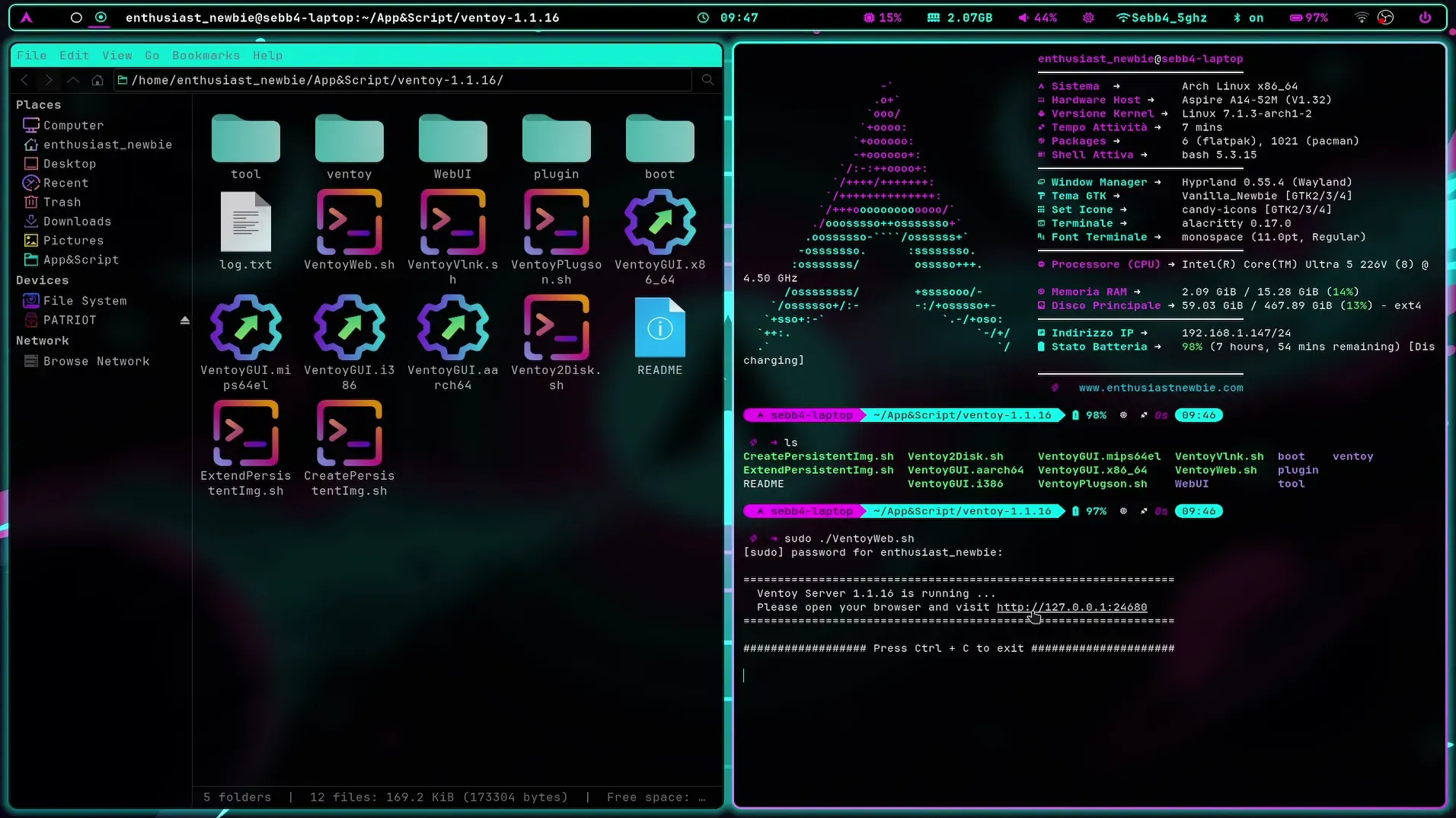Eject the PATRIOT device
This screenshot has width=1456, height=818.
pyautogui.click(x=184, y=321)
